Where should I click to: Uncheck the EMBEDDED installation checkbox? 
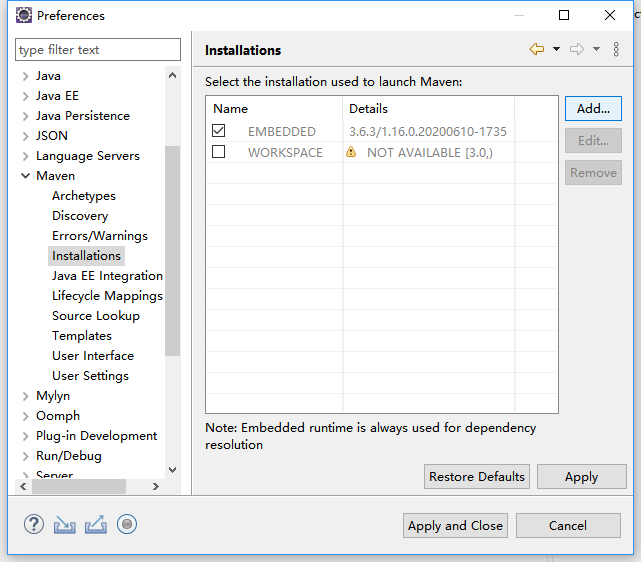pos(219,131)
